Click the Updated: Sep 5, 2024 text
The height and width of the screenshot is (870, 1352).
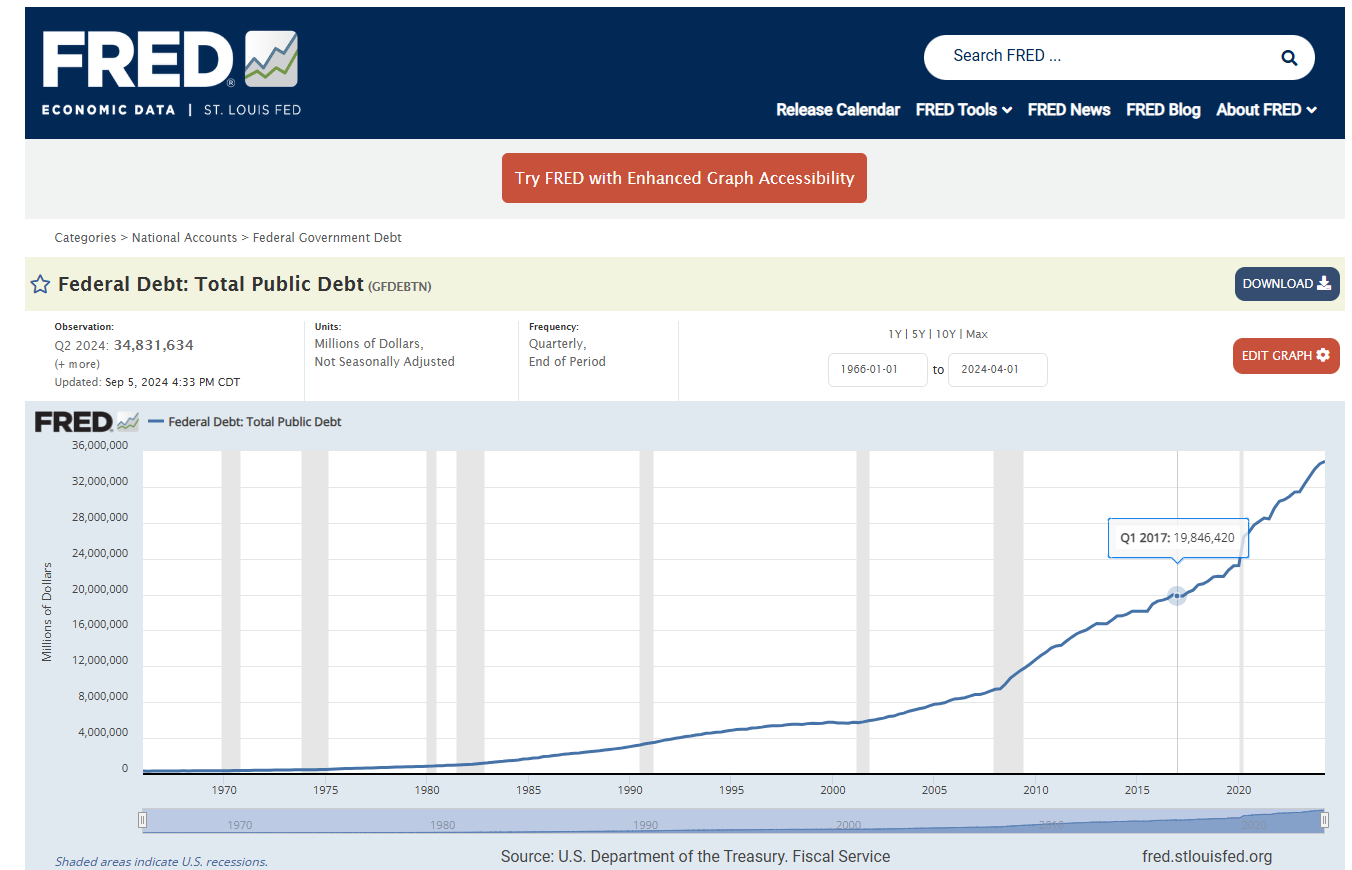(147, 382)
